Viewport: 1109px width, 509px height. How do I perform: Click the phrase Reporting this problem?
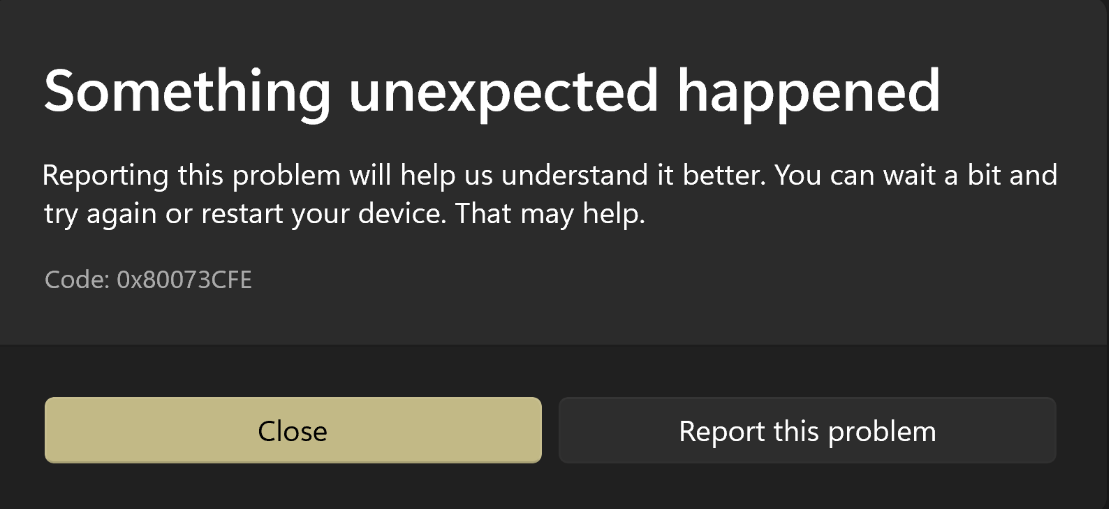(191, 176)
